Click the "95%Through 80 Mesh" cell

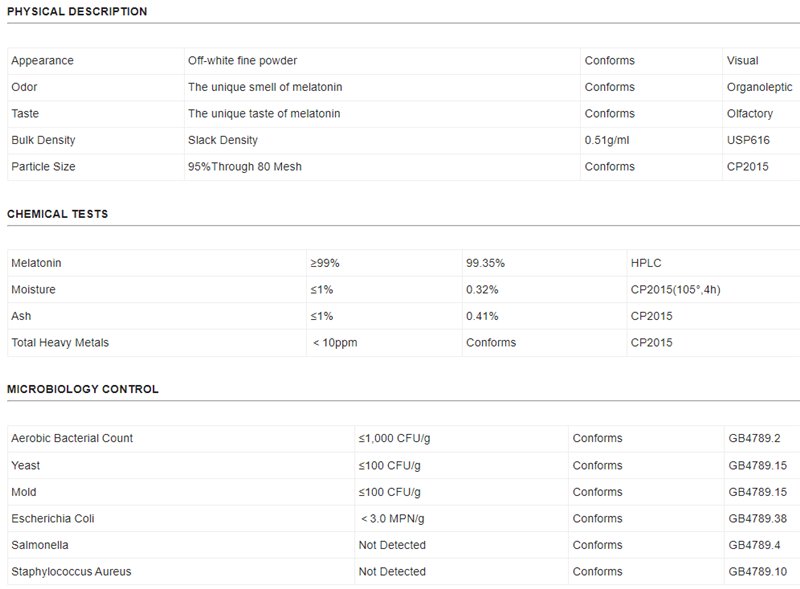245,167
